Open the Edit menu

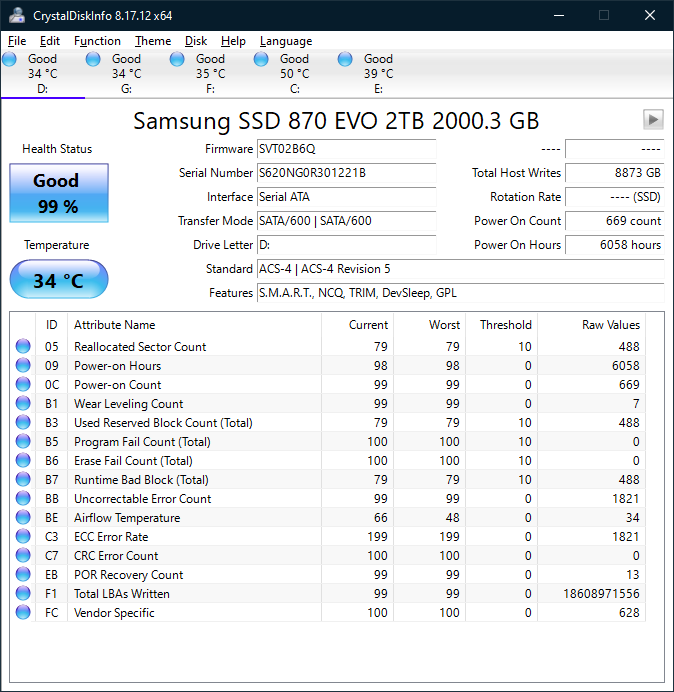tap(49, 41)
